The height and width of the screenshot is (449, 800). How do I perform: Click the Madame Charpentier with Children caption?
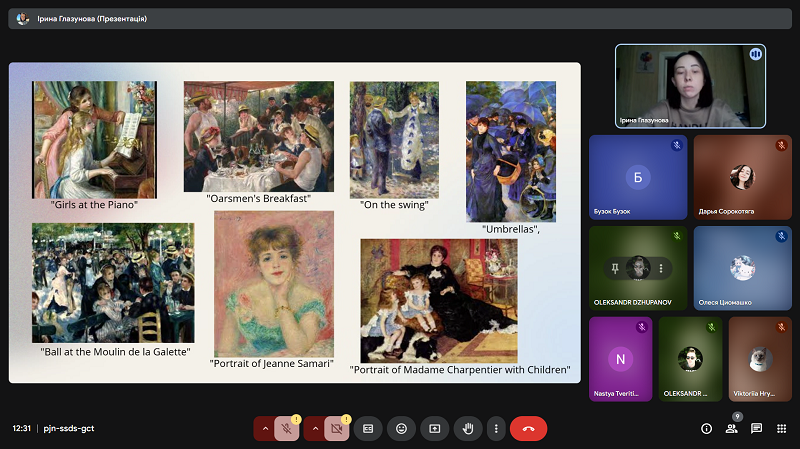pyautogui.click(x=460, y=369)
